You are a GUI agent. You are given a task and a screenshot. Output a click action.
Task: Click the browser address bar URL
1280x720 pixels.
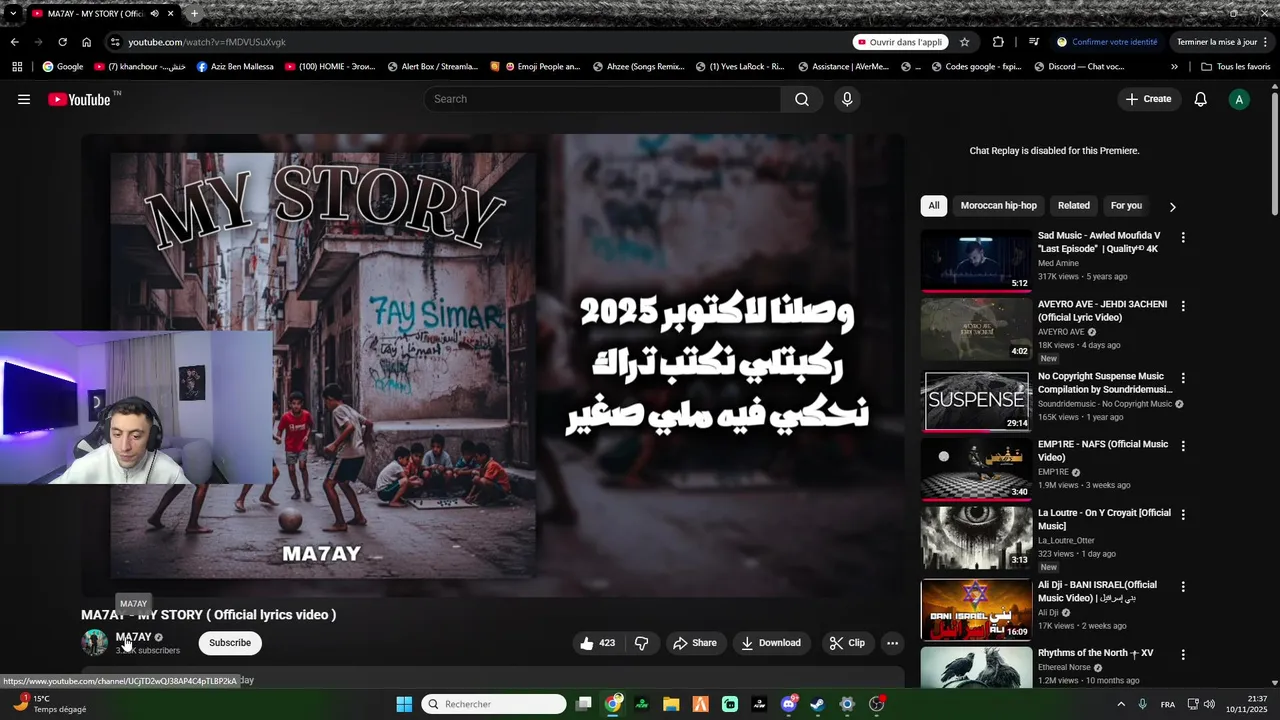coord(207,42)
